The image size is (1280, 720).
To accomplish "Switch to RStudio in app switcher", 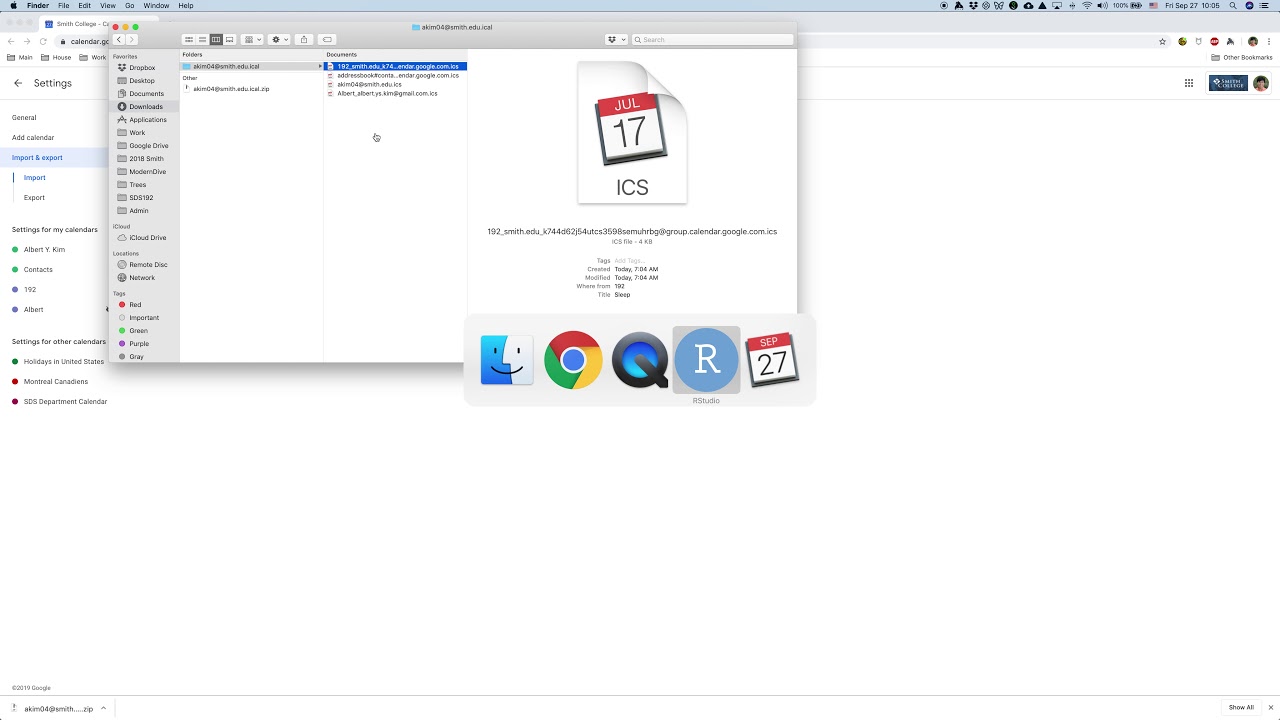I will pyautogui.click(x=706, y=360).
